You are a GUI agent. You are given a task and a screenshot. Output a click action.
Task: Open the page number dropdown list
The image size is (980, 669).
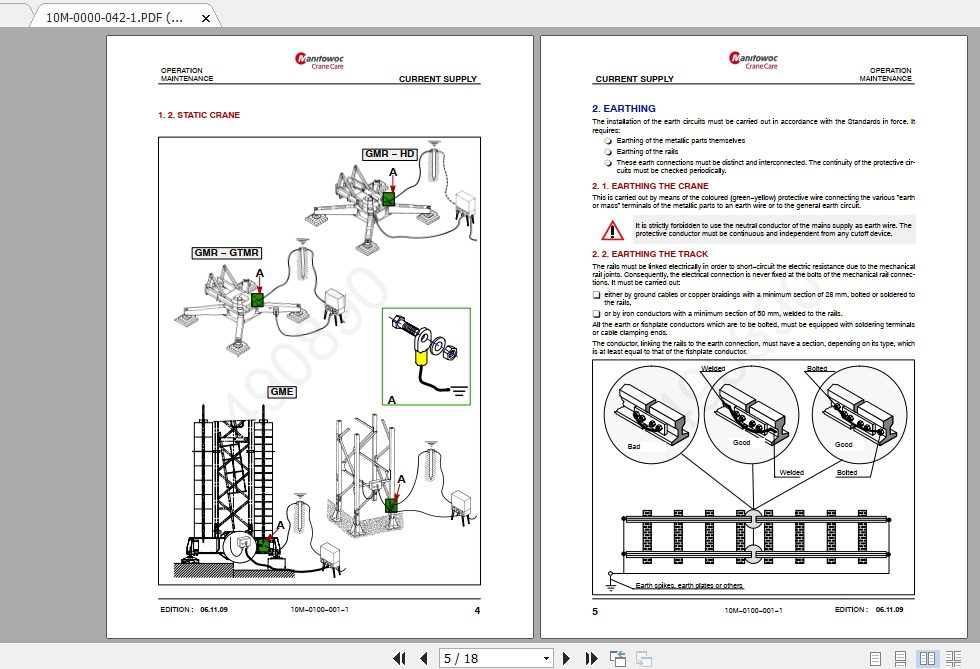click(547, 658)
